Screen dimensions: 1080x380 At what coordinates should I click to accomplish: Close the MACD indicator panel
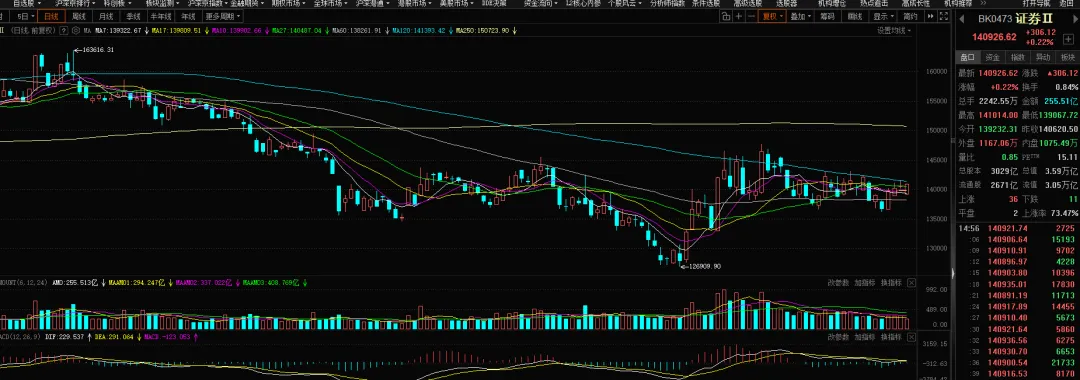pos(911,337)
